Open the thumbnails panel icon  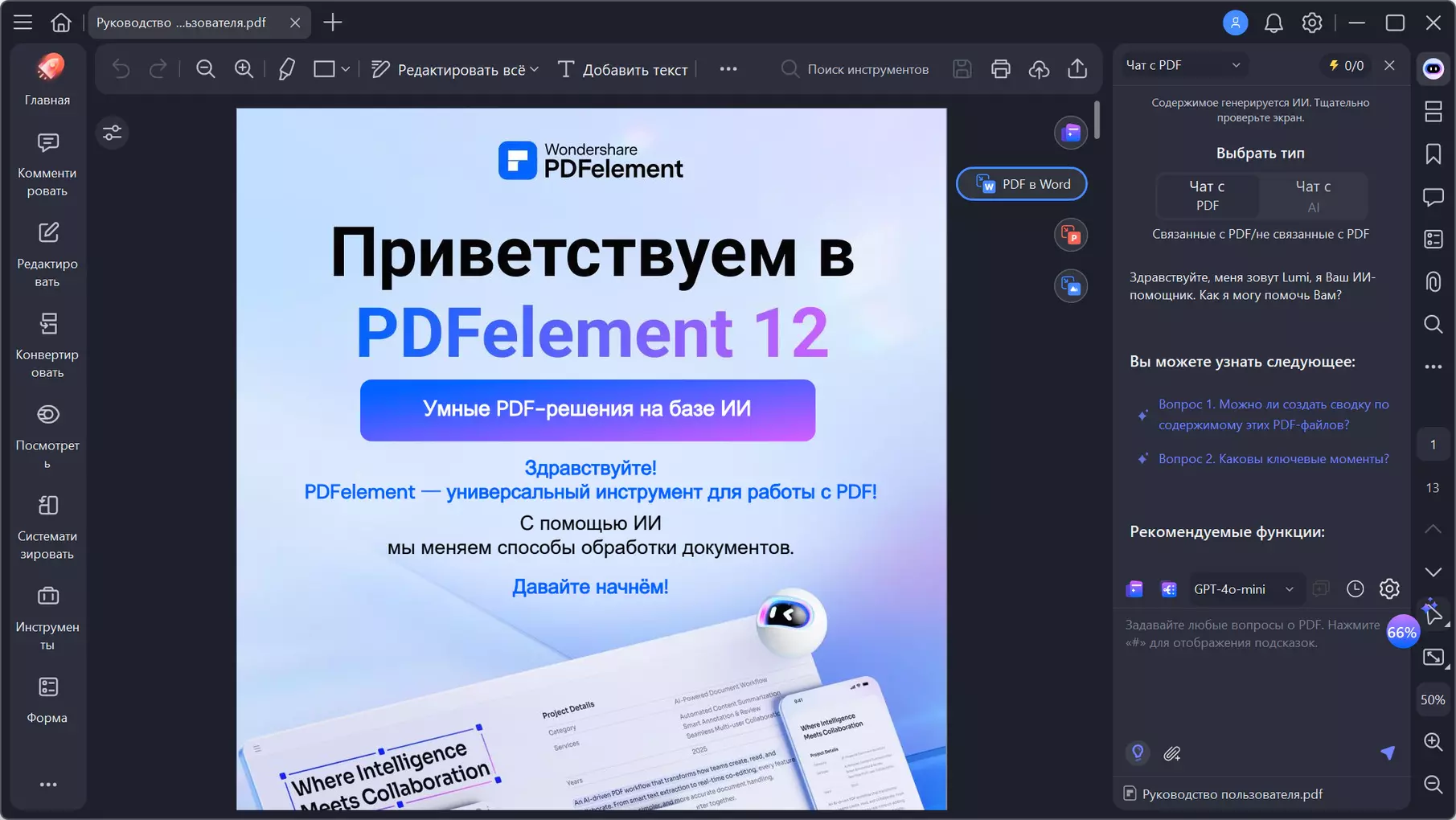click(x=1433, y=112)
